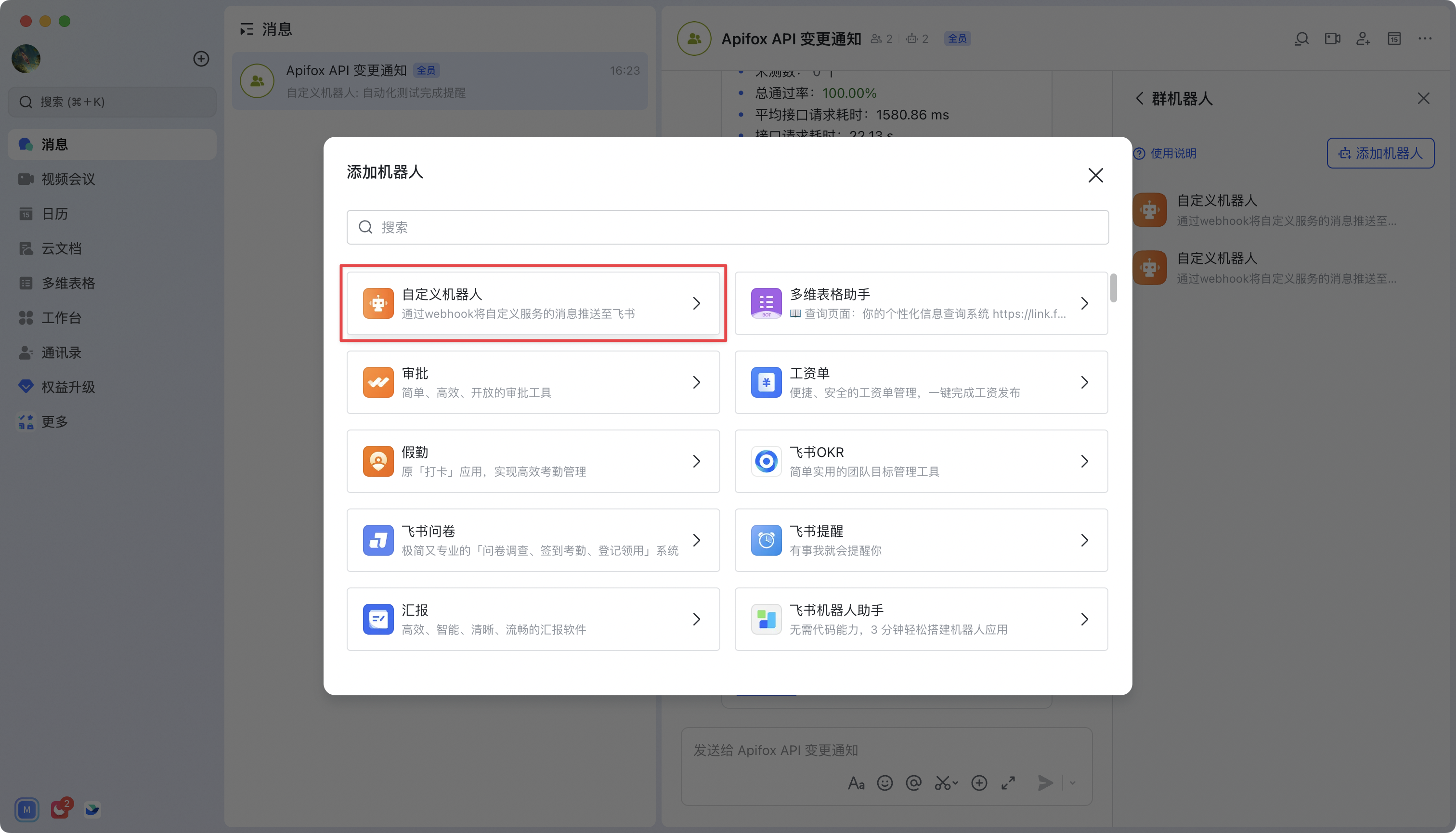Click the robot list scrollbar in the dialog
This screenshot has height=833, width=1456.
click(1113, 288)
